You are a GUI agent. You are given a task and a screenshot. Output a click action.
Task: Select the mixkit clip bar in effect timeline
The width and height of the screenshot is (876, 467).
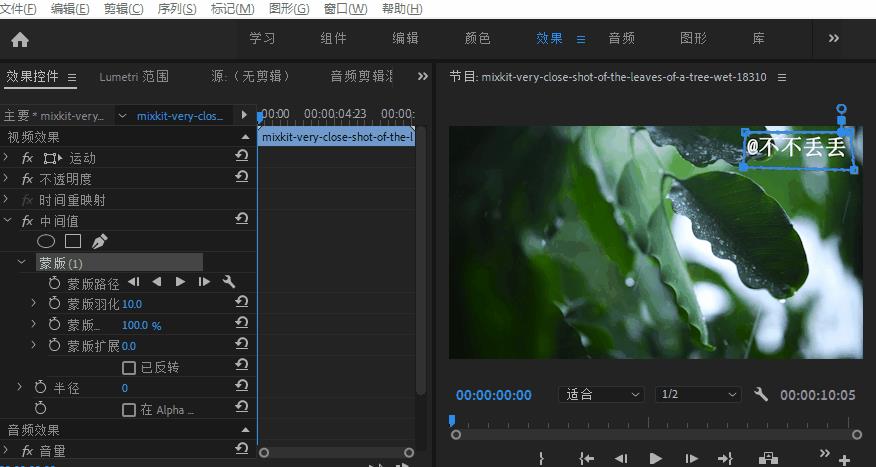(x=336, y=137)
